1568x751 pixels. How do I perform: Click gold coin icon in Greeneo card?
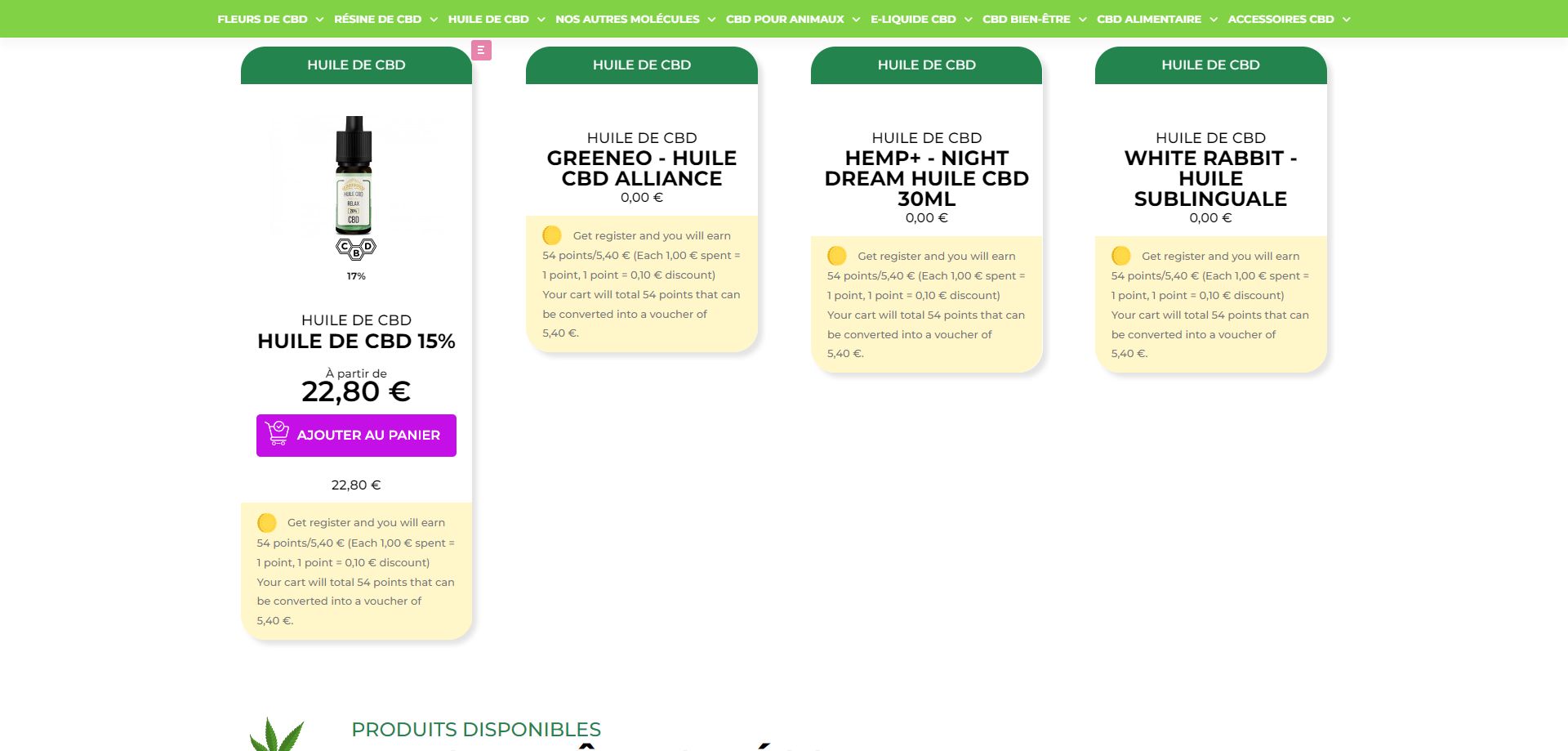pyautogui.click(x=552, y=235)
